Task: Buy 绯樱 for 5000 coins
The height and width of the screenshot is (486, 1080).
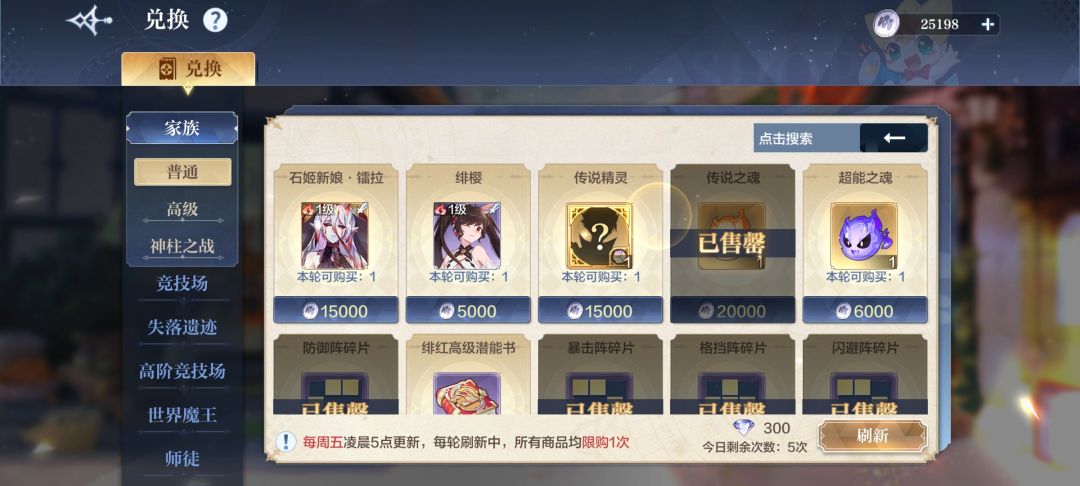Action: 468,310
